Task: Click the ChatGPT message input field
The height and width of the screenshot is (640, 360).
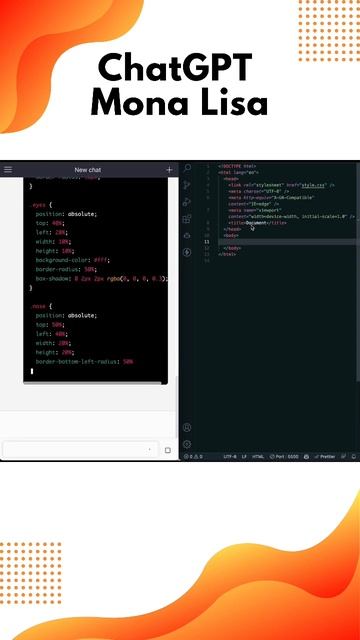Action: [x=80, y=450]
